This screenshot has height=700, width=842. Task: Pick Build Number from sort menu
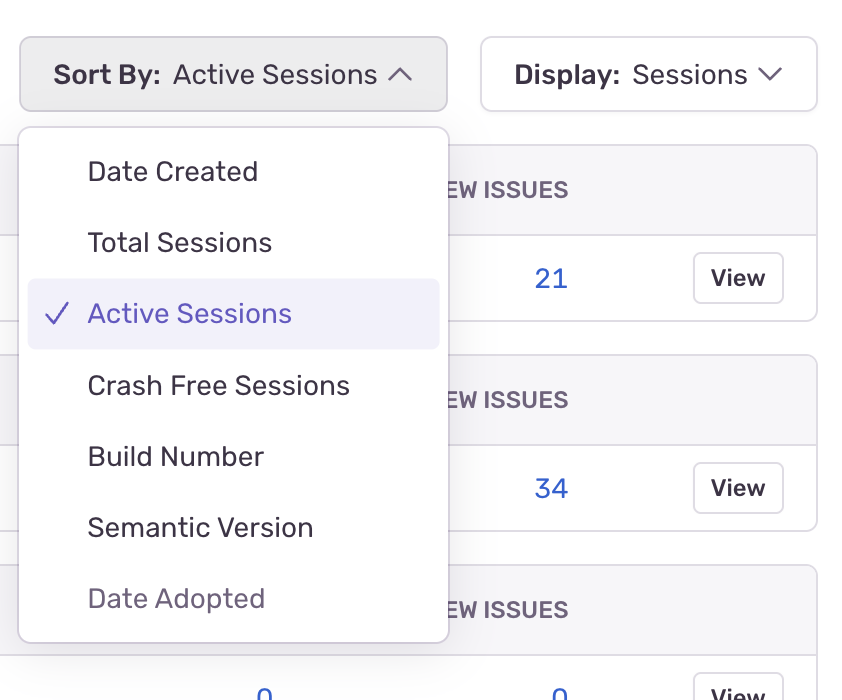pos(176,457)
